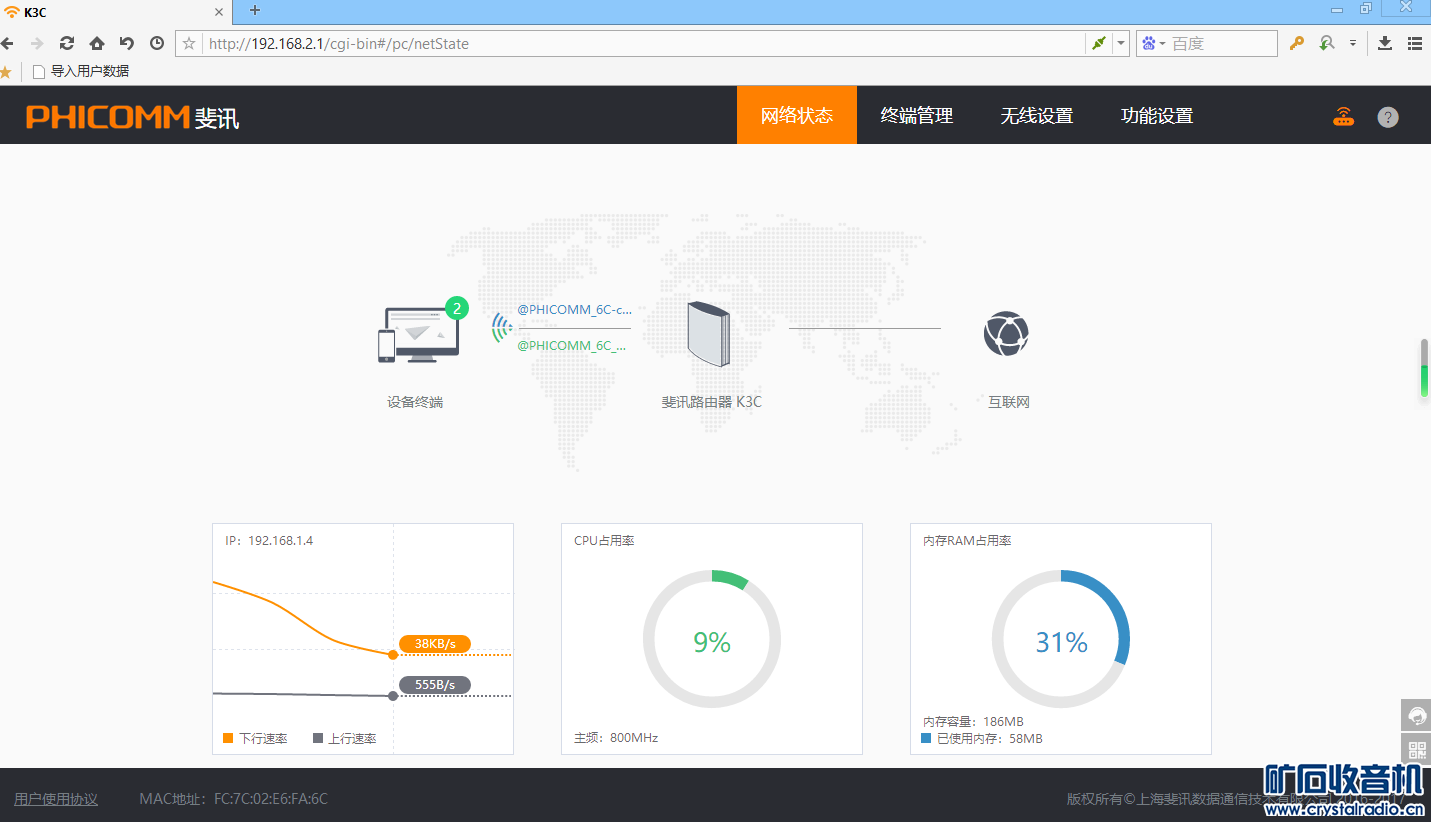Viewport: 1431px width, 822px height.
Task: Click the IP：192.168.1.4 text
Action: (269, 541)
